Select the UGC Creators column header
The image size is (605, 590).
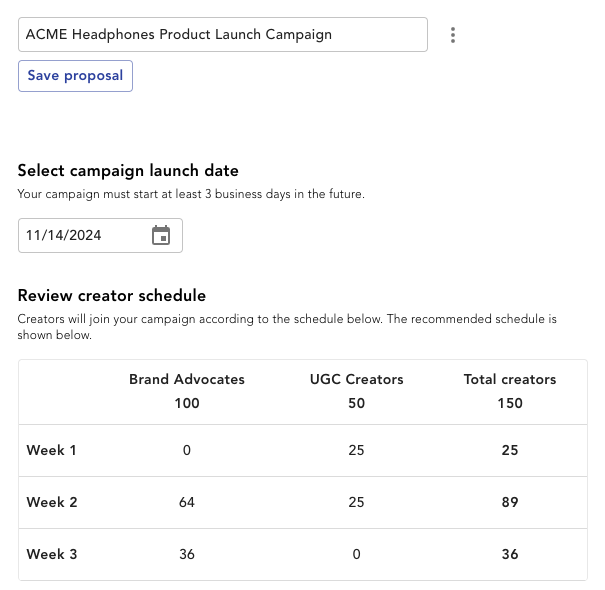pyautogui.click(x=357, y=379)
